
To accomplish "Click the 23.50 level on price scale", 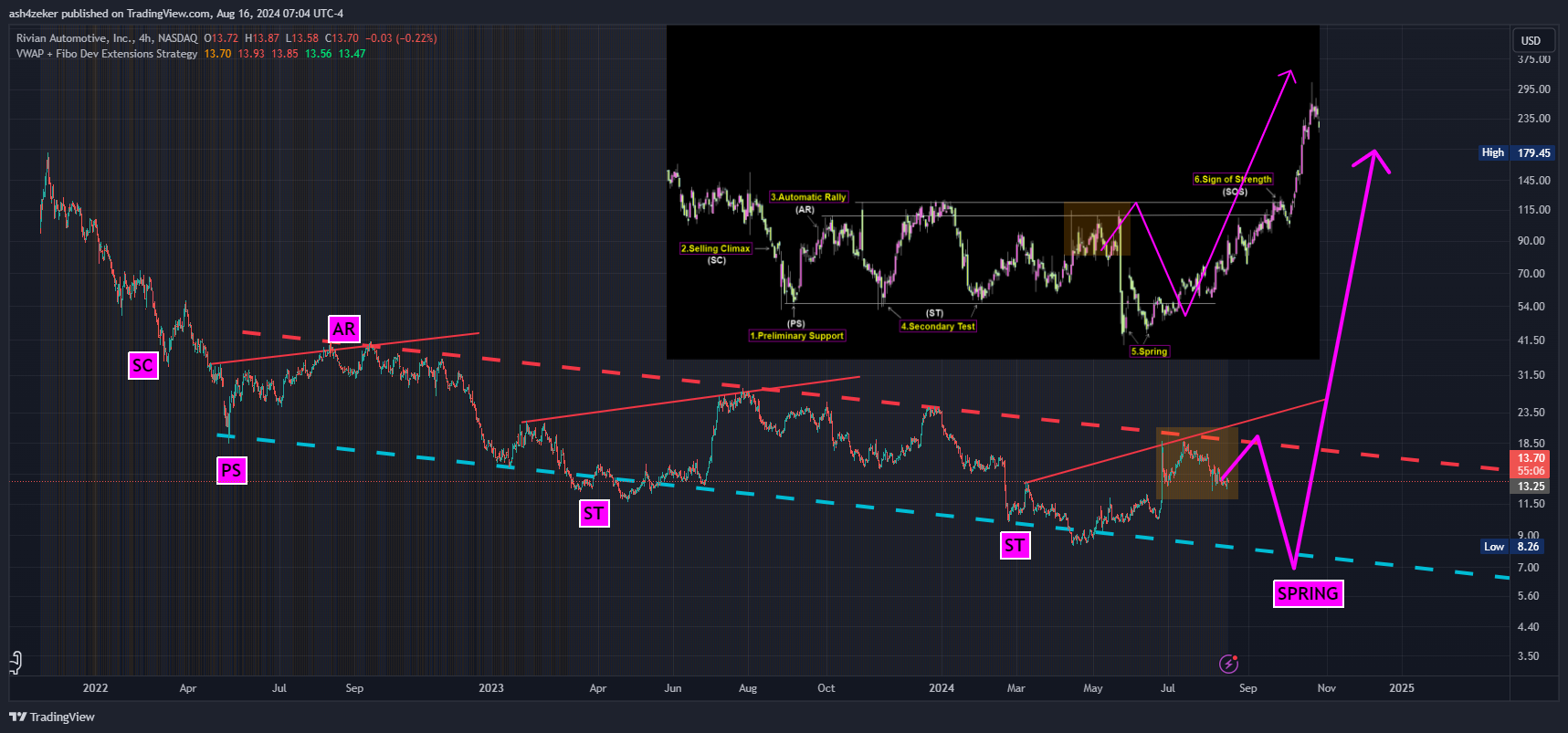I will click(1531, 413).
